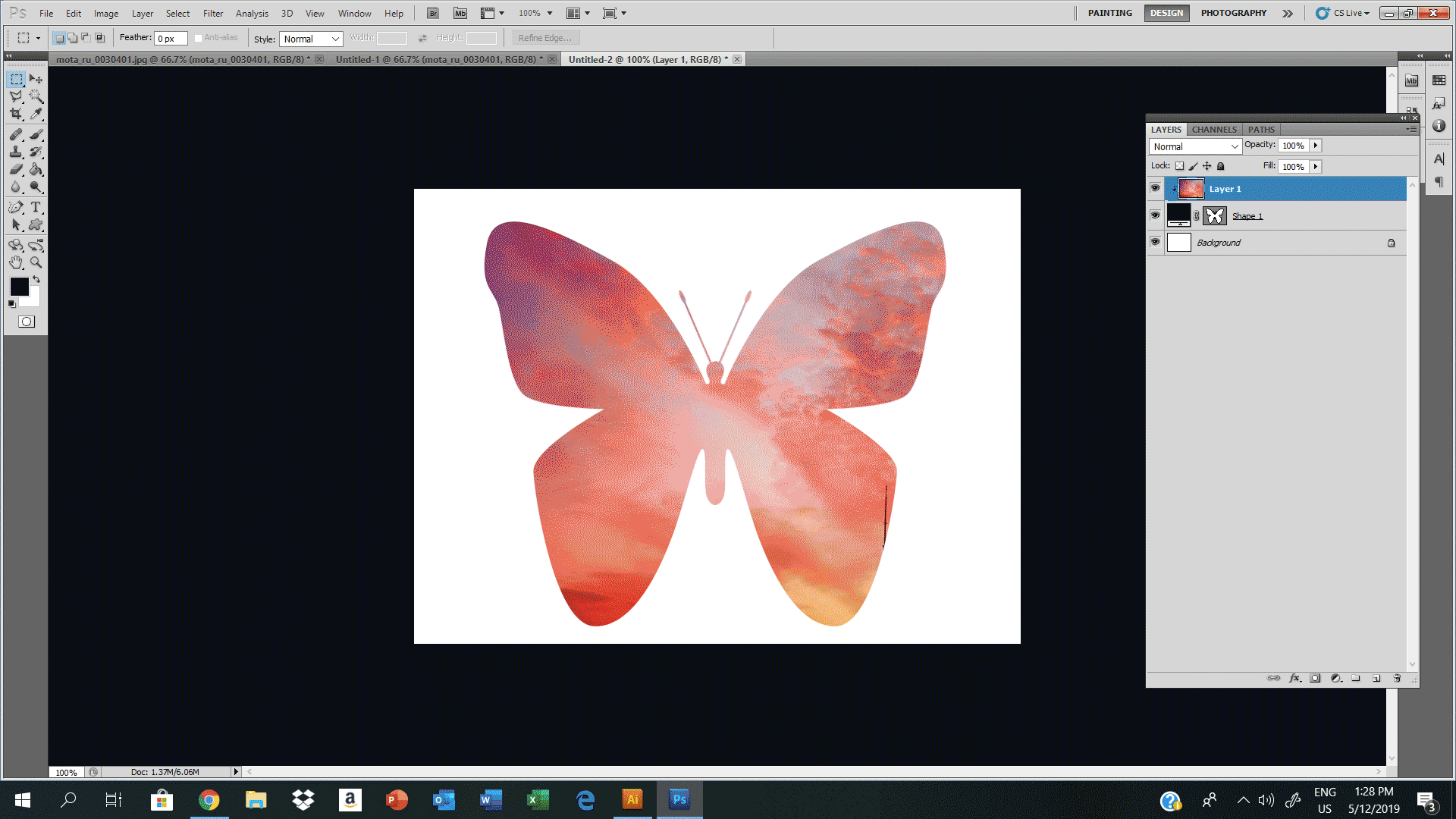Select the Move tool

pos(36,78)
